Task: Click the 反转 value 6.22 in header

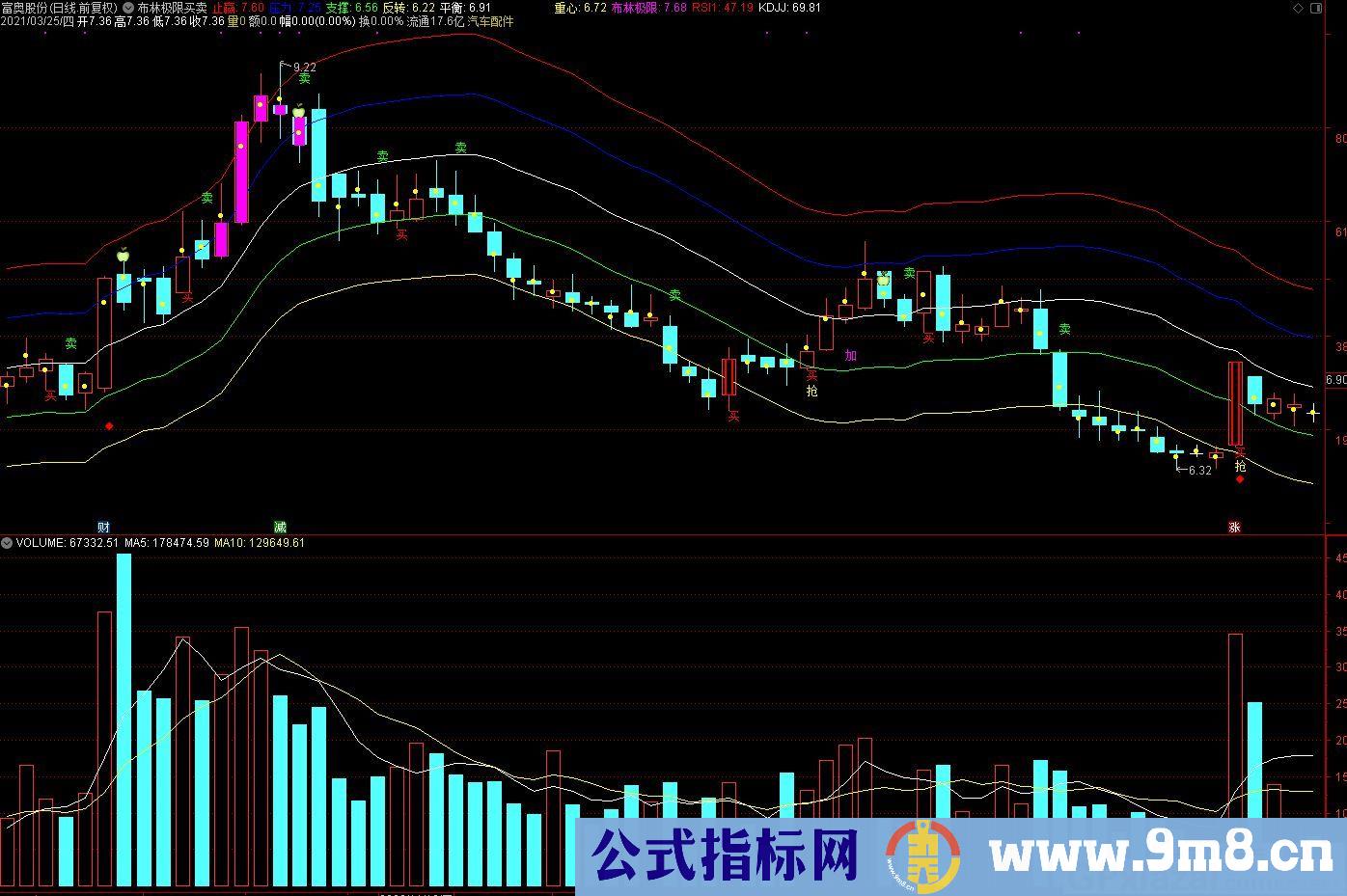Action: [x=409, y=8]
